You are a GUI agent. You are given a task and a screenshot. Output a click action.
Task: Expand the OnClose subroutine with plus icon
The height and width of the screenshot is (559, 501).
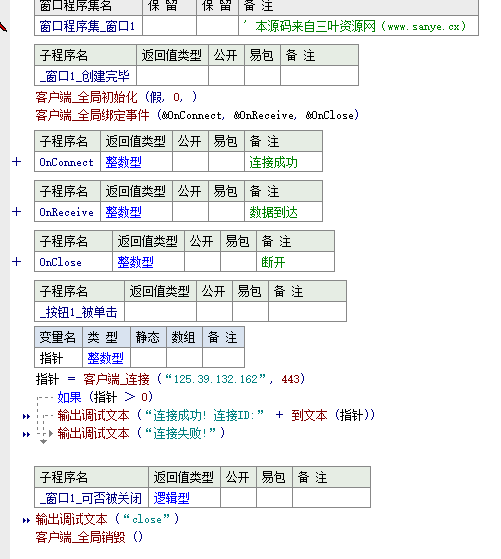pos(16,262)
